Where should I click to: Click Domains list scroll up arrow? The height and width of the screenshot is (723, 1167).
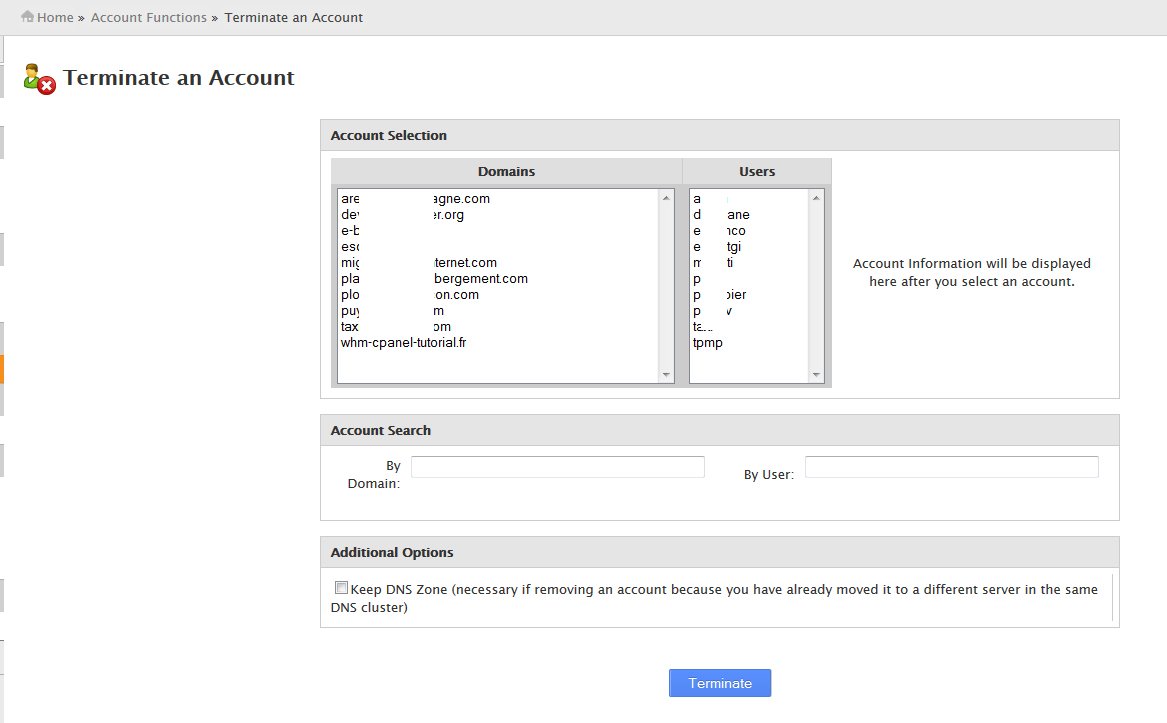click(x=666, y=198)
